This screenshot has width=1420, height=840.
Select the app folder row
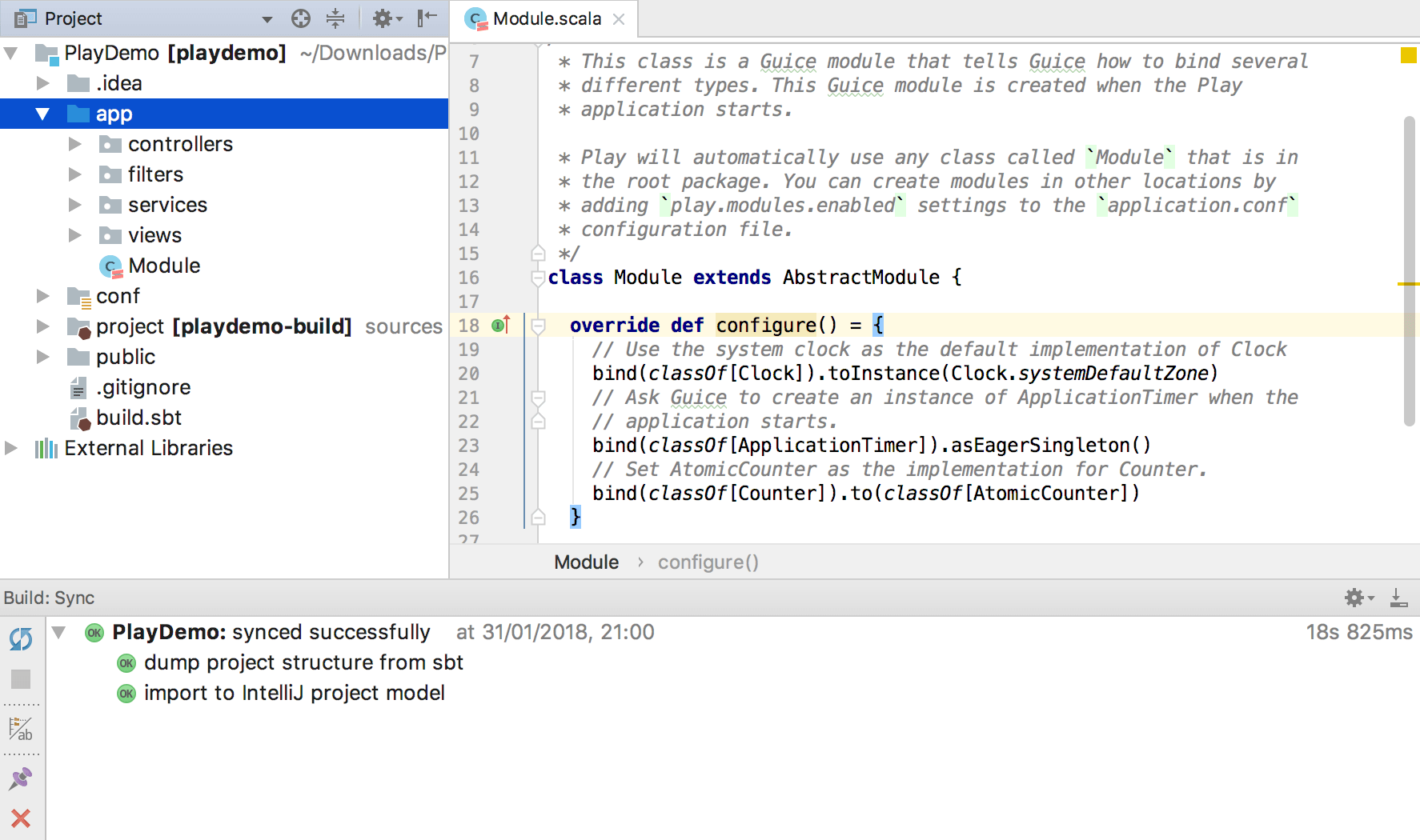[224, 114]
